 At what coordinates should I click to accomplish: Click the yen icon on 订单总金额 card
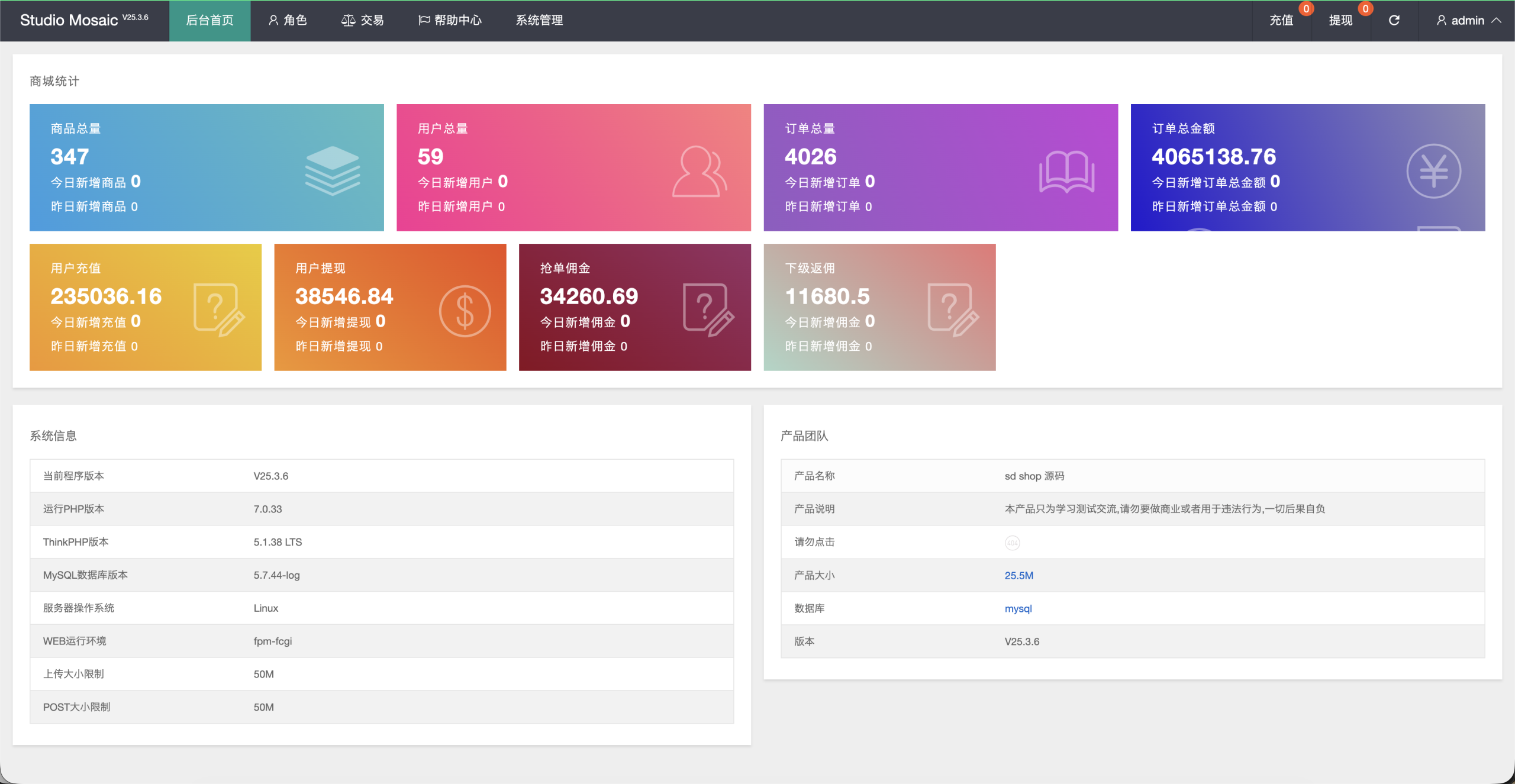pos(1433,172)
